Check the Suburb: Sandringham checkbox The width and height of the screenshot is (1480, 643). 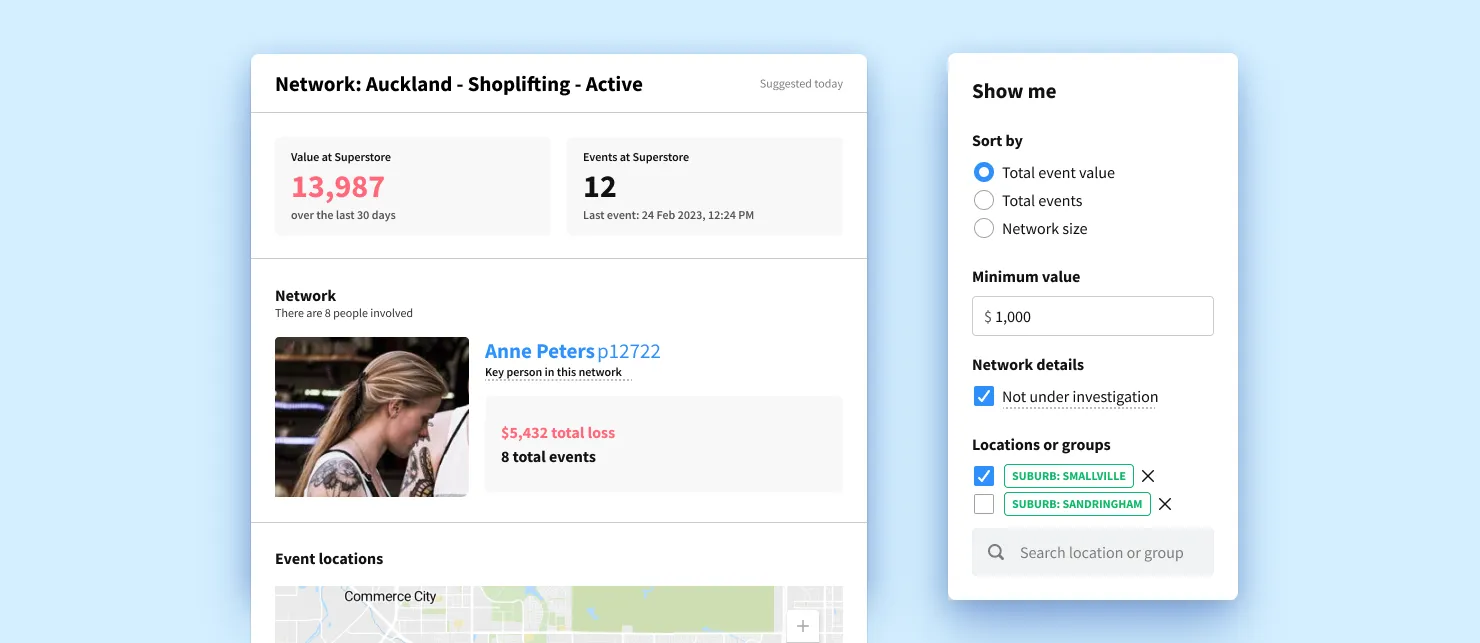(984, 504)
